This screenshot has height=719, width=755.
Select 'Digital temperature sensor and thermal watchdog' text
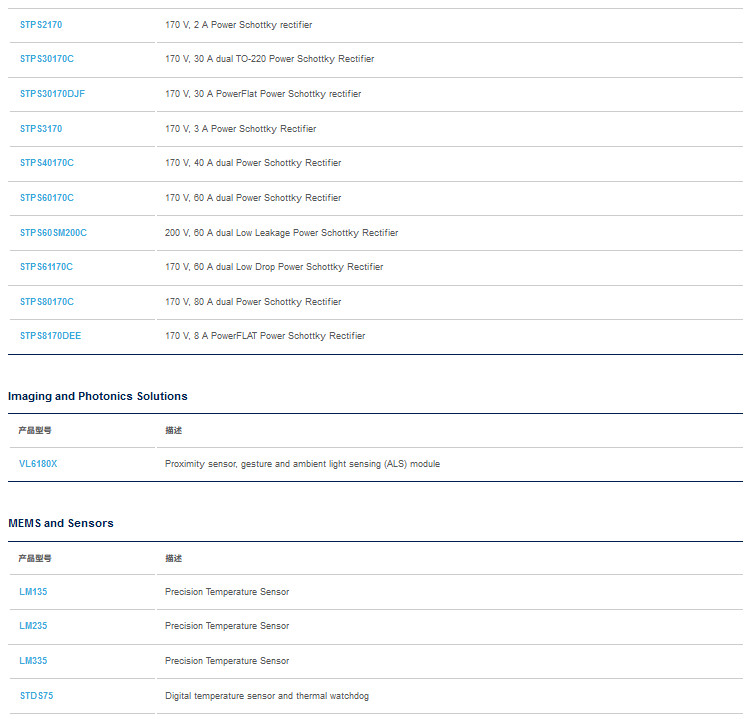tap(267, 696)
